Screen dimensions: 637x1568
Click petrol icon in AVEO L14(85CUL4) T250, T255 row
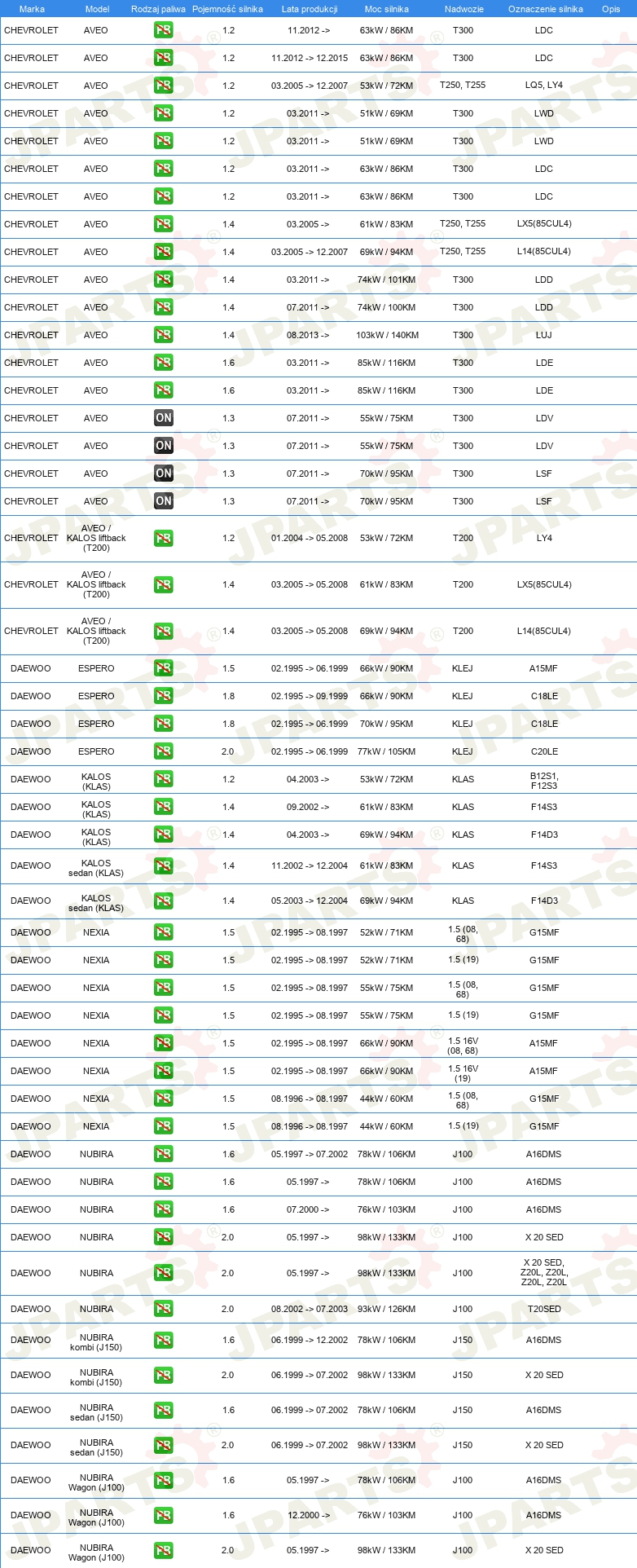pos(164,252)
